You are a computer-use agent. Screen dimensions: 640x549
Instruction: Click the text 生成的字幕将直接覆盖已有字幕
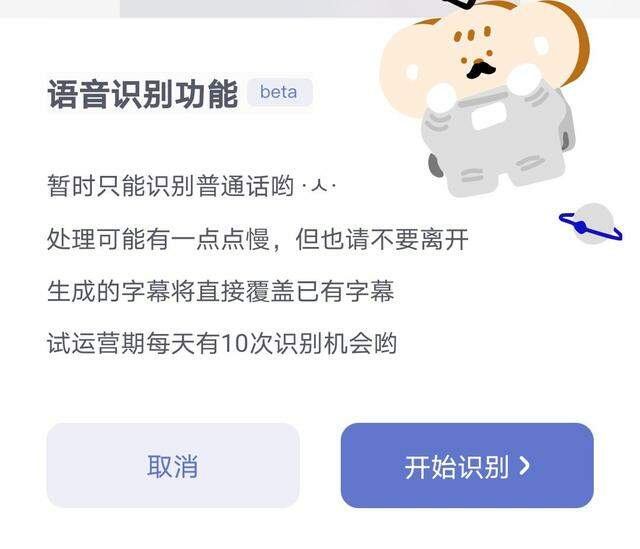pos(221,291)
